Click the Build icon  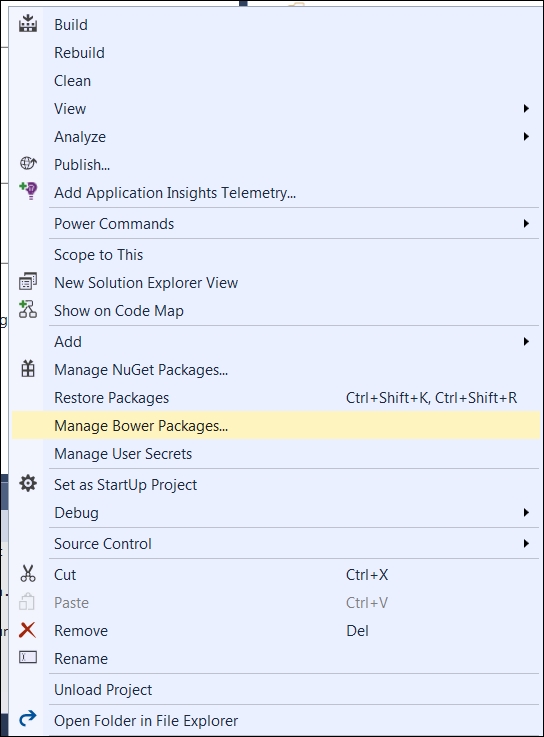[x=28, y=24]
